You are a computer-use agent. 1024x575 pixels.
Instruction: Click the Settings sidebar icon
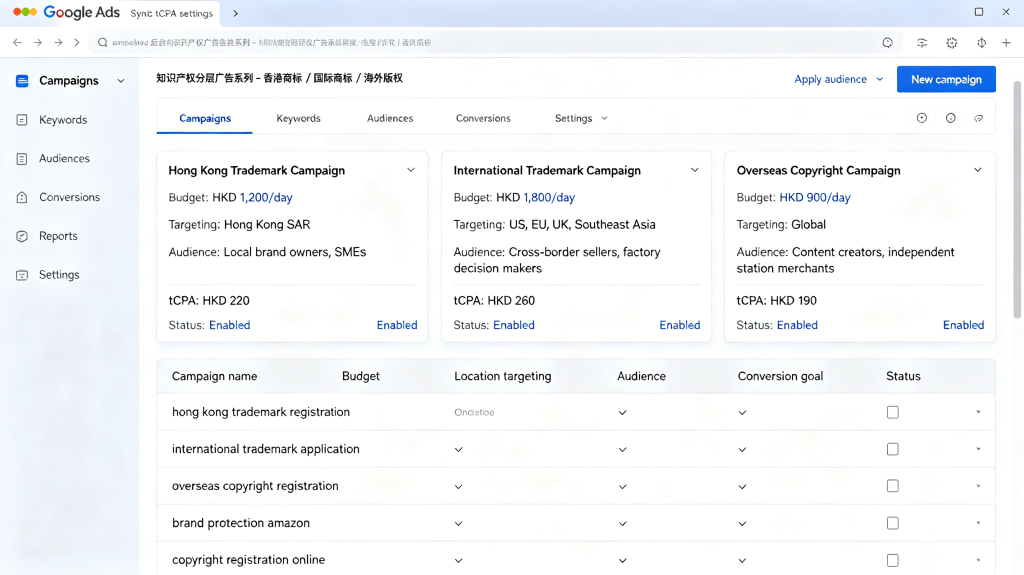point(22,275)
